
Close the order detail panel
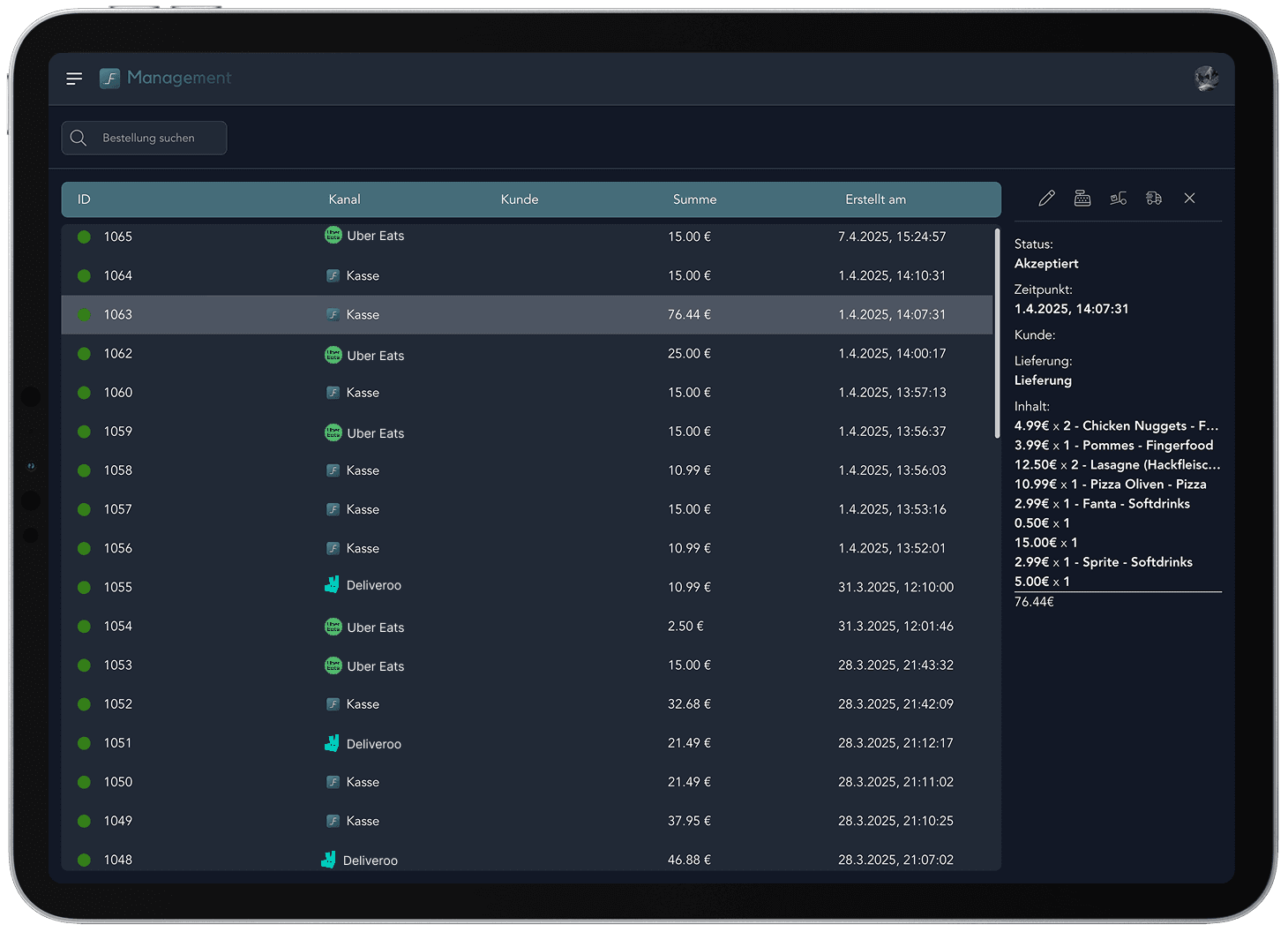coord(1189,198)
